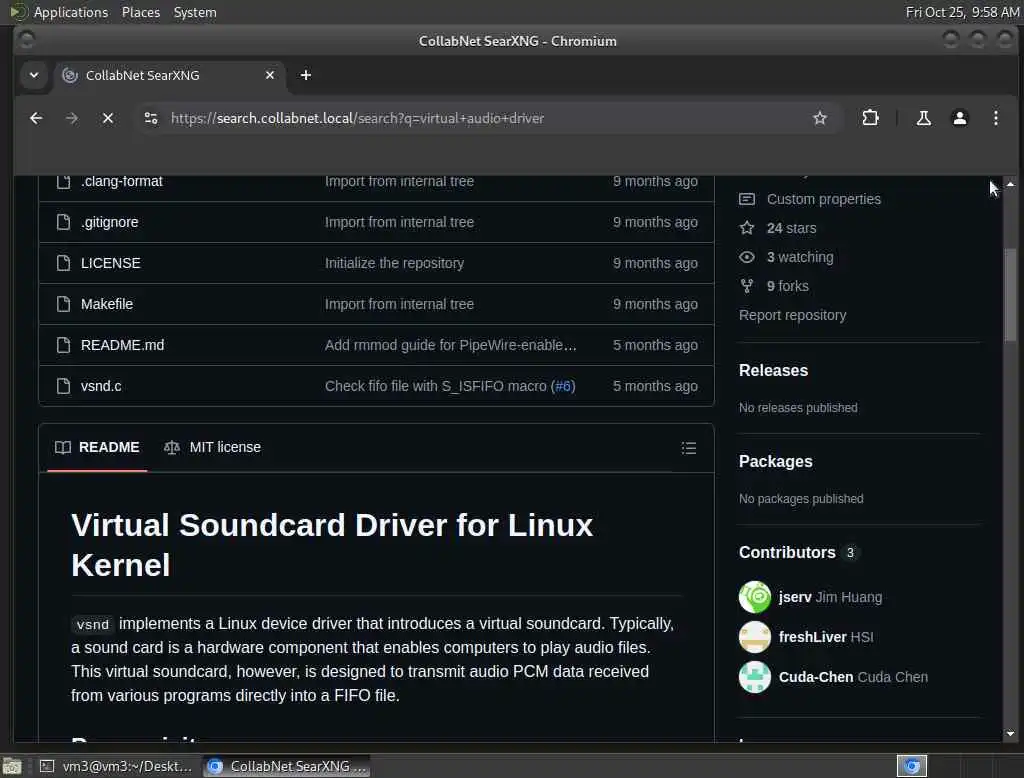
Task: Open Chrome Labs flask icon
Action: 923,118
